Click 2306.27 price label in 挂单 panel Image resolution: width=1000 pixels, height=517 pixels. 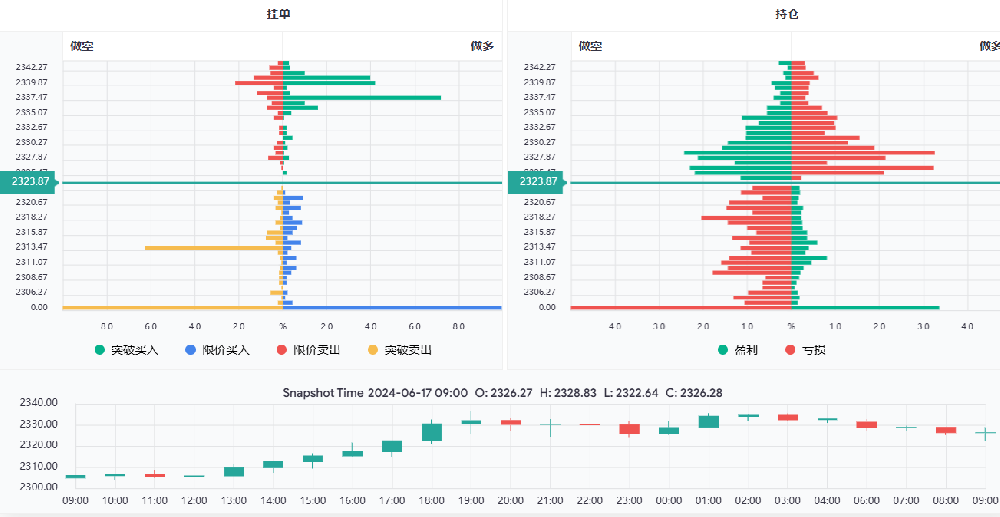point(31,292)
